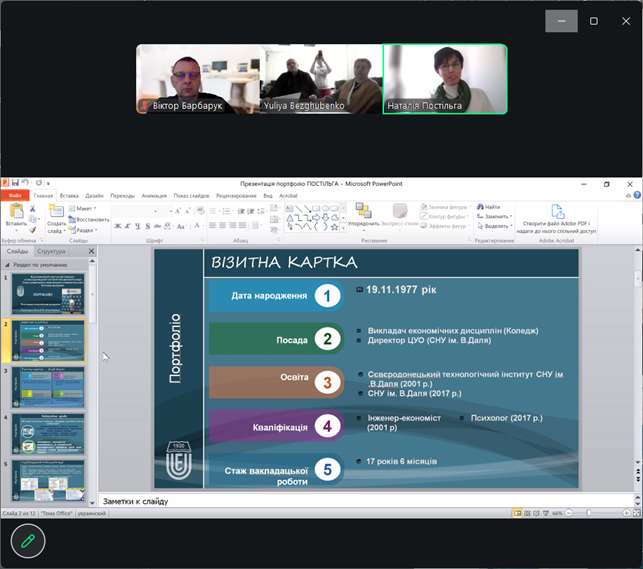Image resolution: width=643 pixels, height=569 pixels.
Task: Toggle align text right
Action: coord(233,225)
